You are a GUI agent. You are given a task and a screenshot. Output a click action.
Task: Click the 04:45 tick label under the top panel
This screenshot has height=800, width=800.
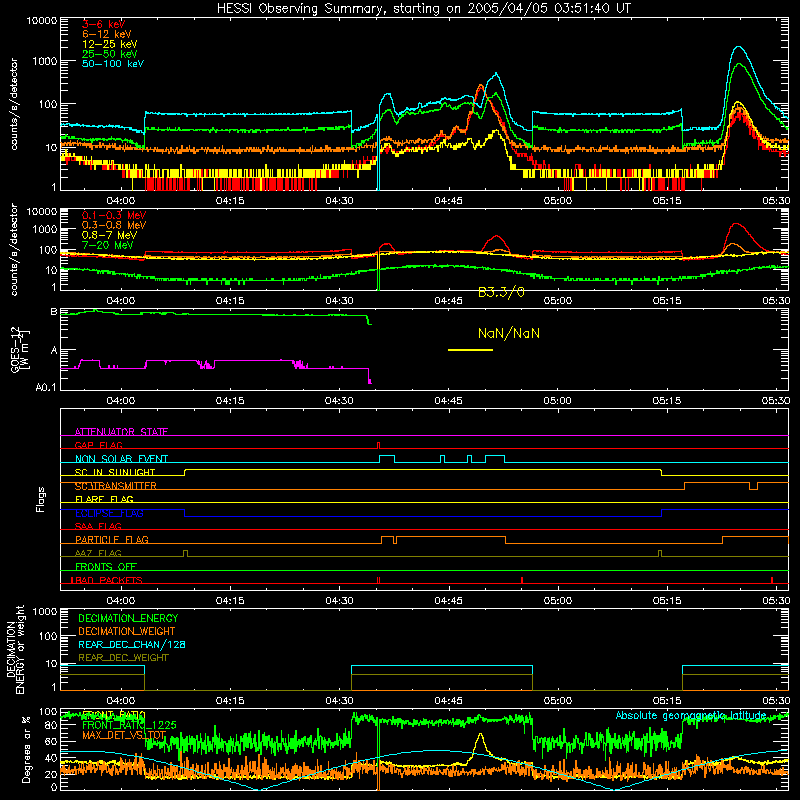point(448,201)
